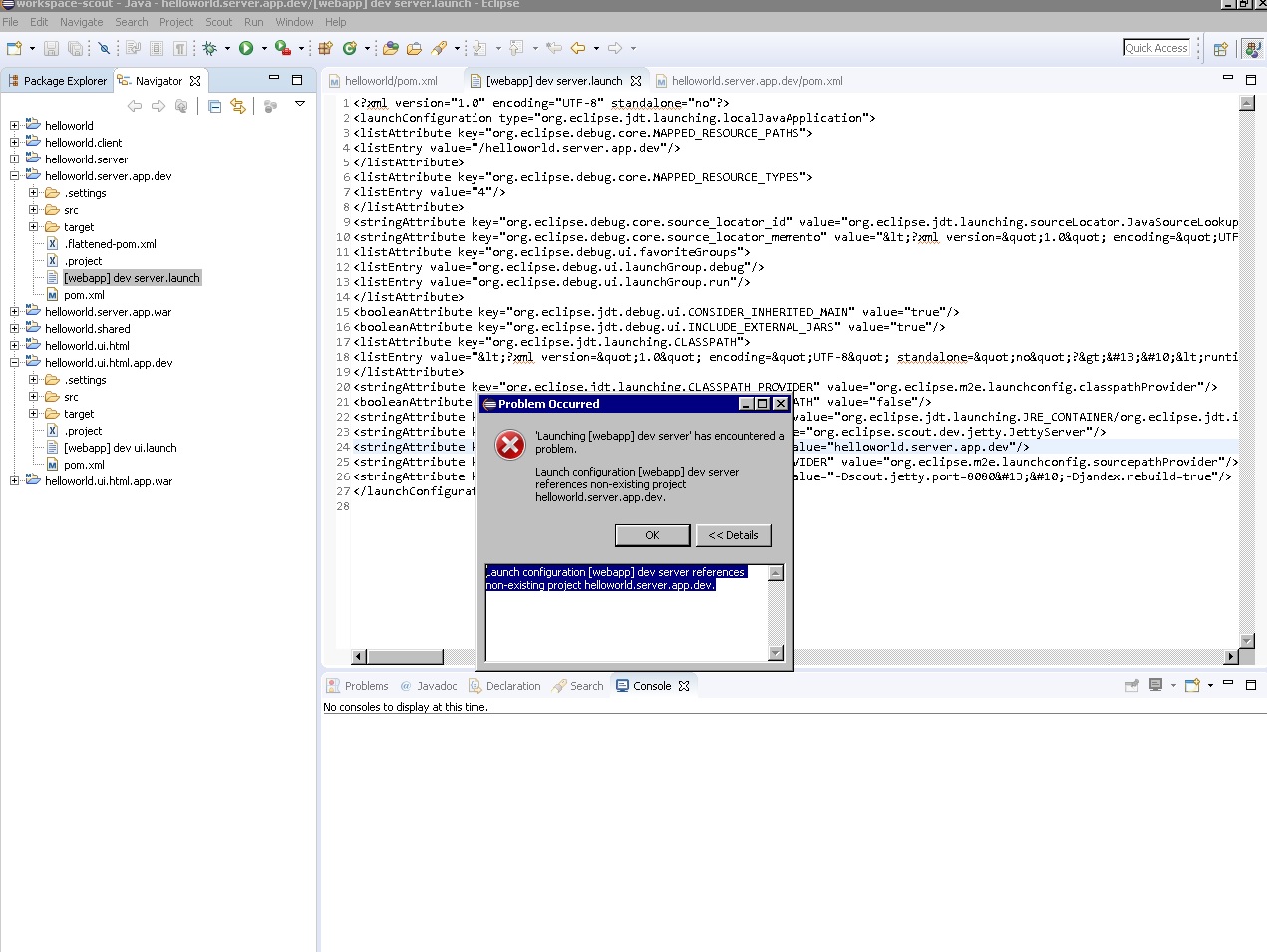Expand the helloworld project tree node
1267x952 pixels.
(14, 126)
